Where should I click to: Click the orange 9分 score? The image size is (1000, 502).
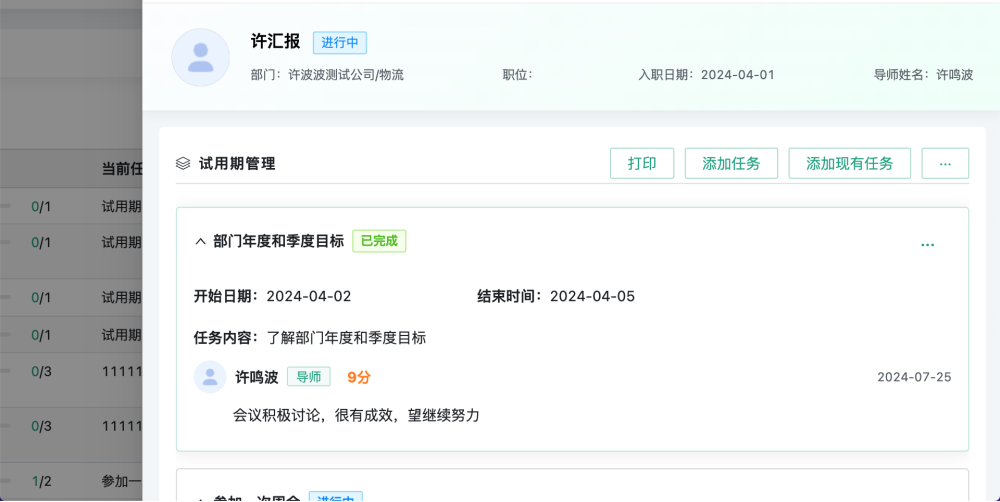click(359, 377)
